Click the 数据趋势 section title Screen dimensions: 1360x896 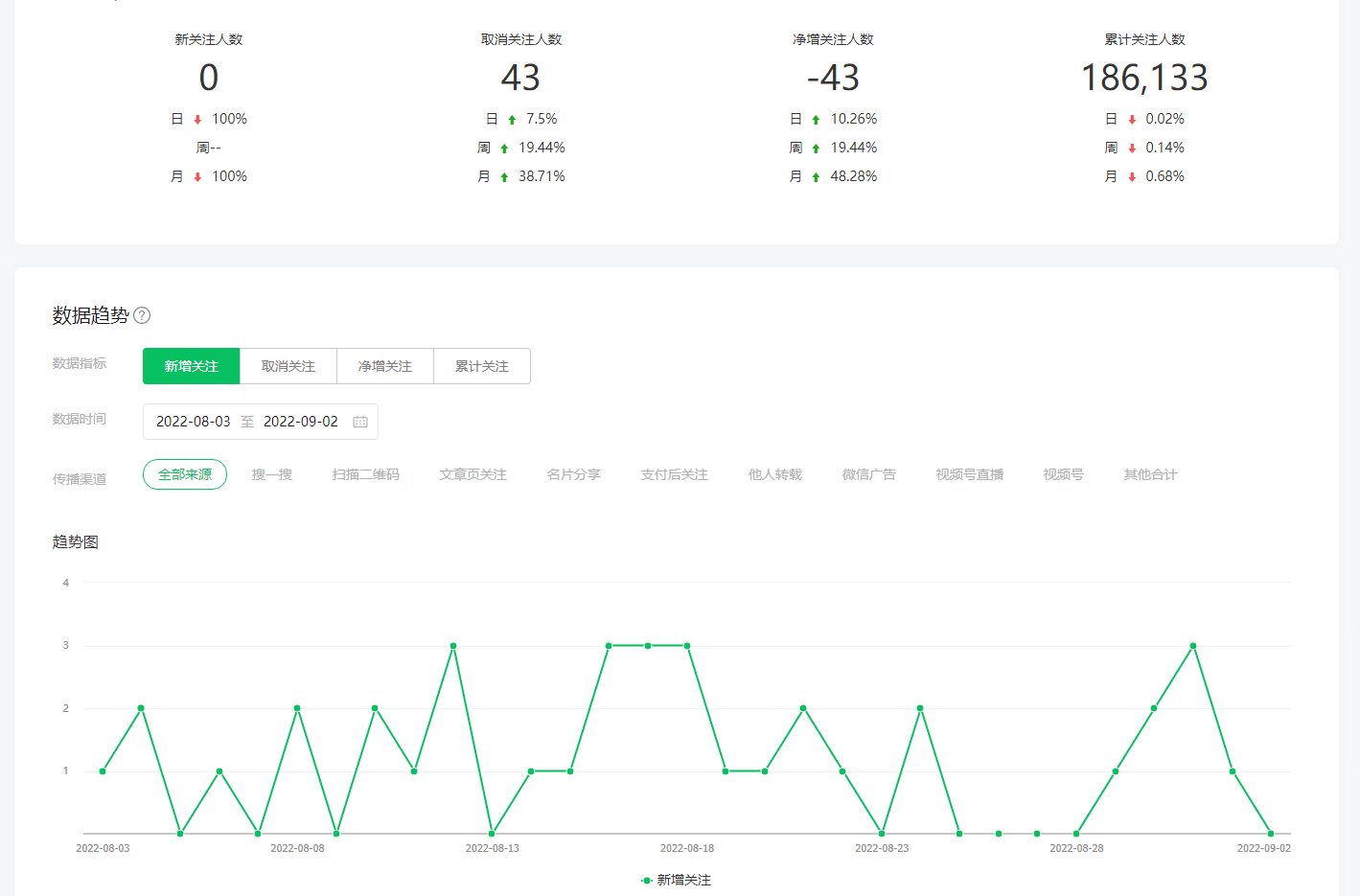tap(90, 315)
